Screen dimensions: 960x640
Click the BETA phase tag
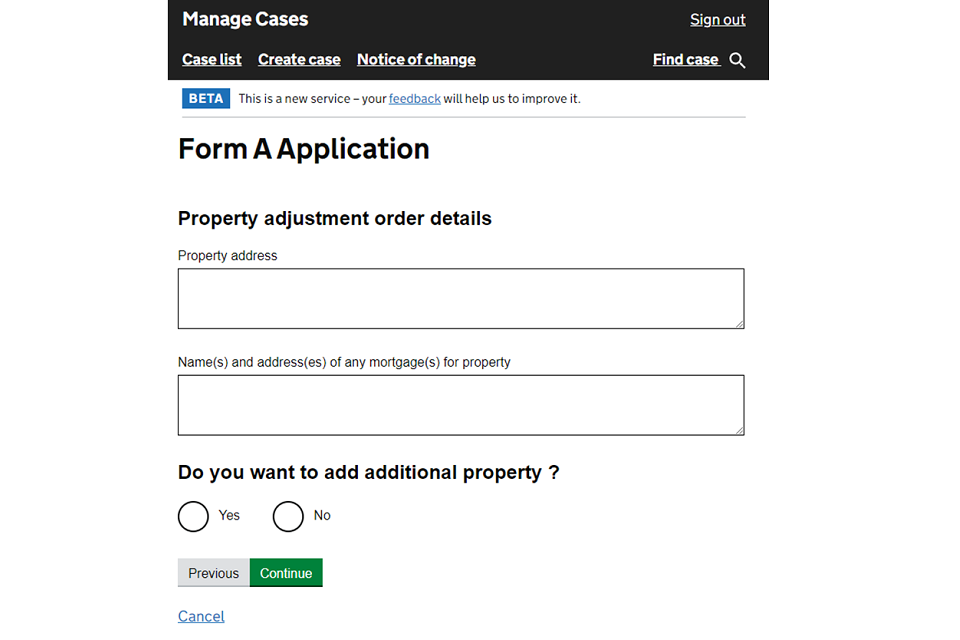coord(206,99)
